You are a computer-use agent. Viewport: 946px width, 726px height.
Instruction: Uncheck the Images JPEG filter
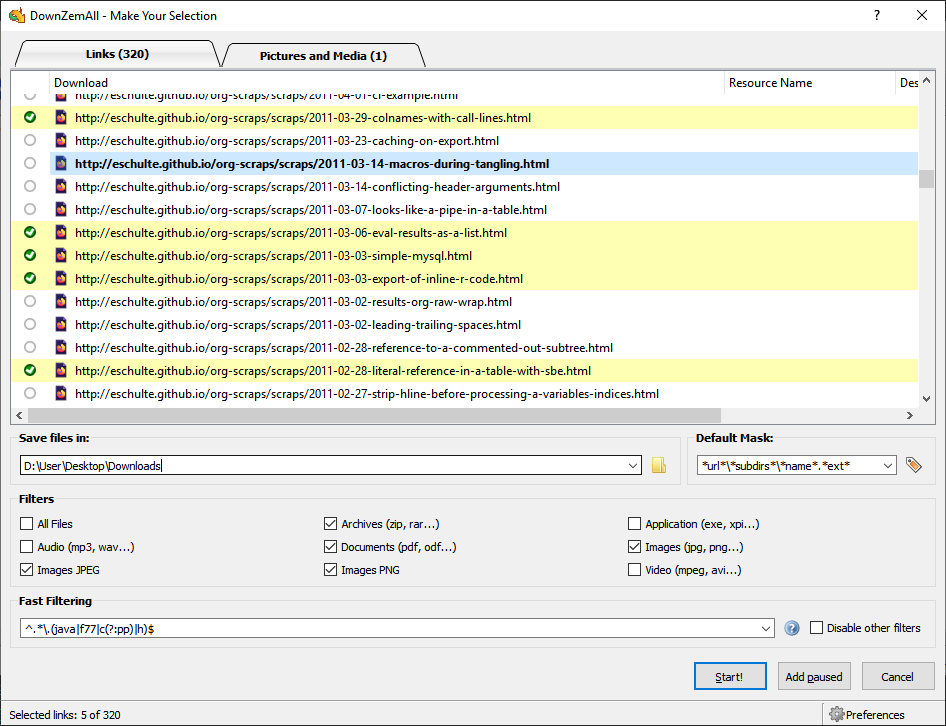click(27, 569)
